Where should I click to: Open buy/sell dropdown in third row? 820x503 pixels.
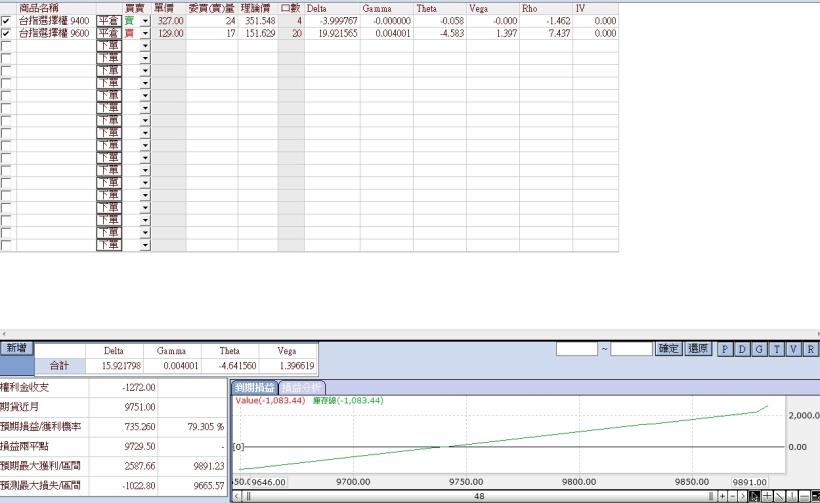tap(145, 46)
